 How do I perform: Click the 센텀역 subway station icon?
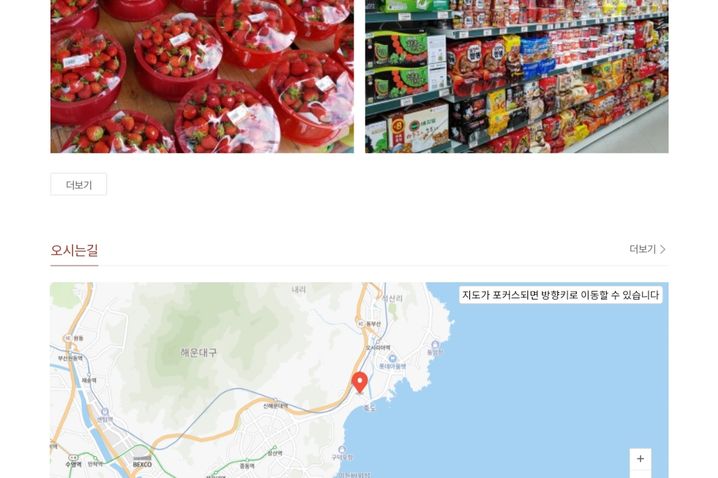click(105, 412)
